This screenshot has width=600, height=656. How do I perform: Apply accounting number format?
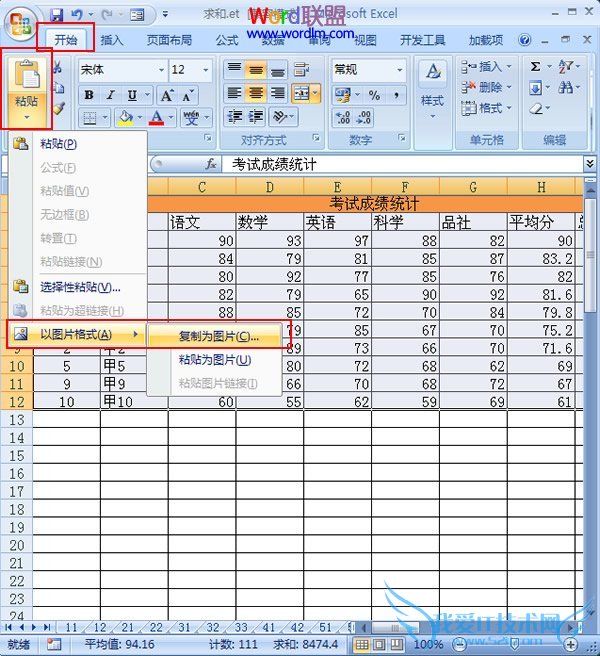coord(342,95)
